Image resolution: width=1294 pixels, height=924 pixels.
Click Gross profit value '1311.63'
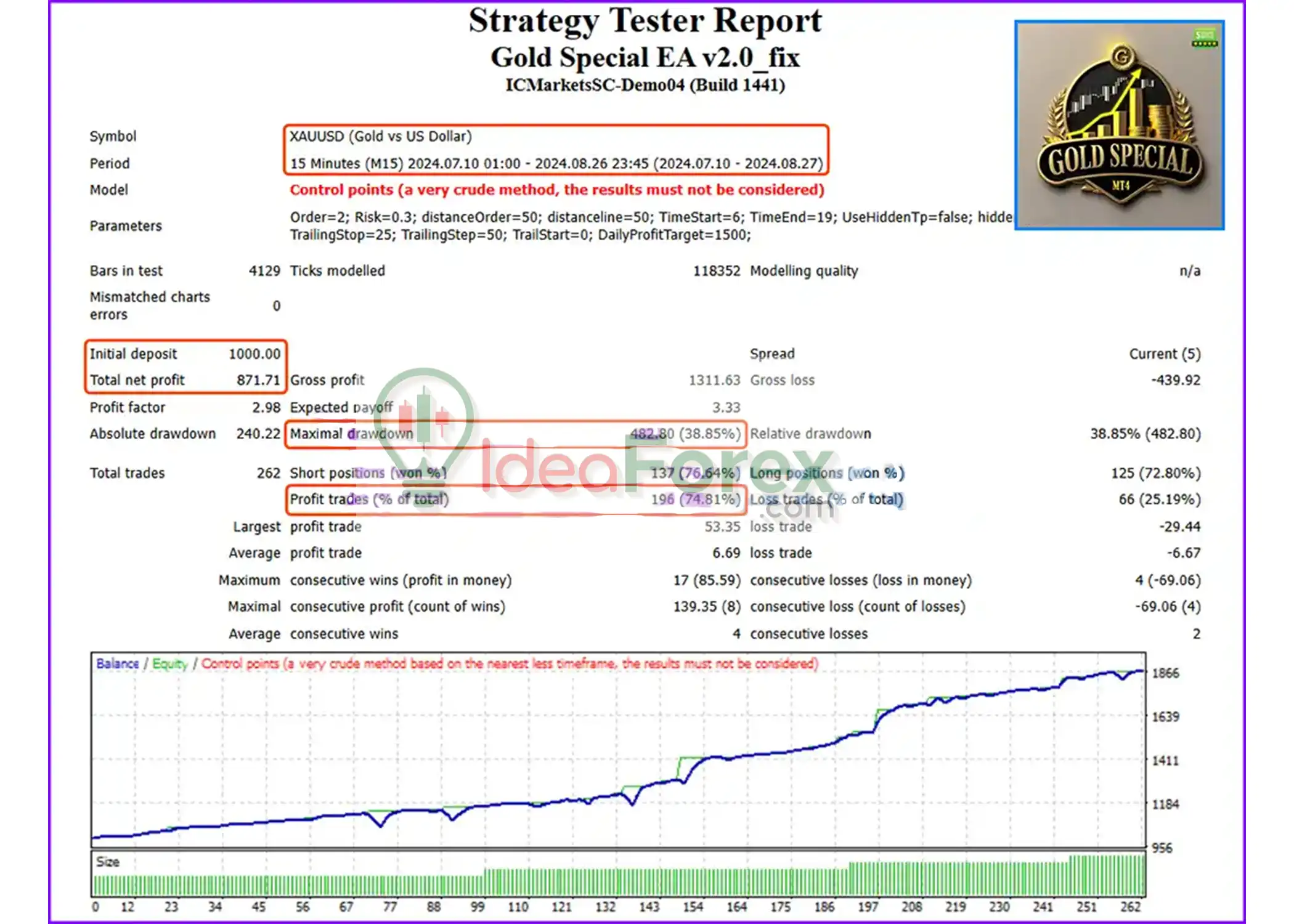pos(714,380)
